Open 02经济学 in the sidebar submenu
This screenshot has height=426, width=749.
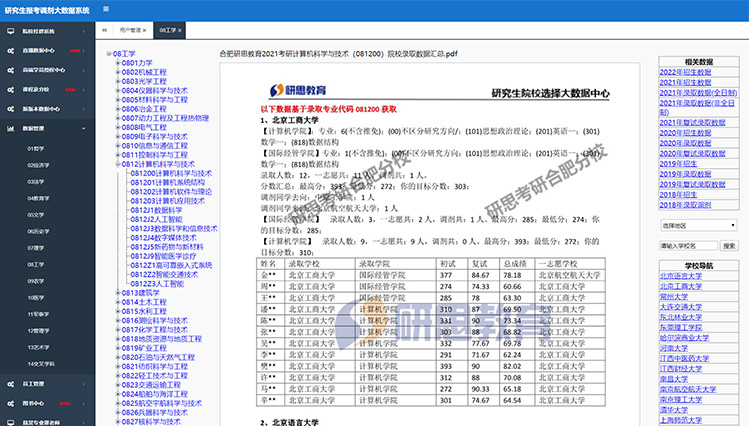(x=38, y=165)
